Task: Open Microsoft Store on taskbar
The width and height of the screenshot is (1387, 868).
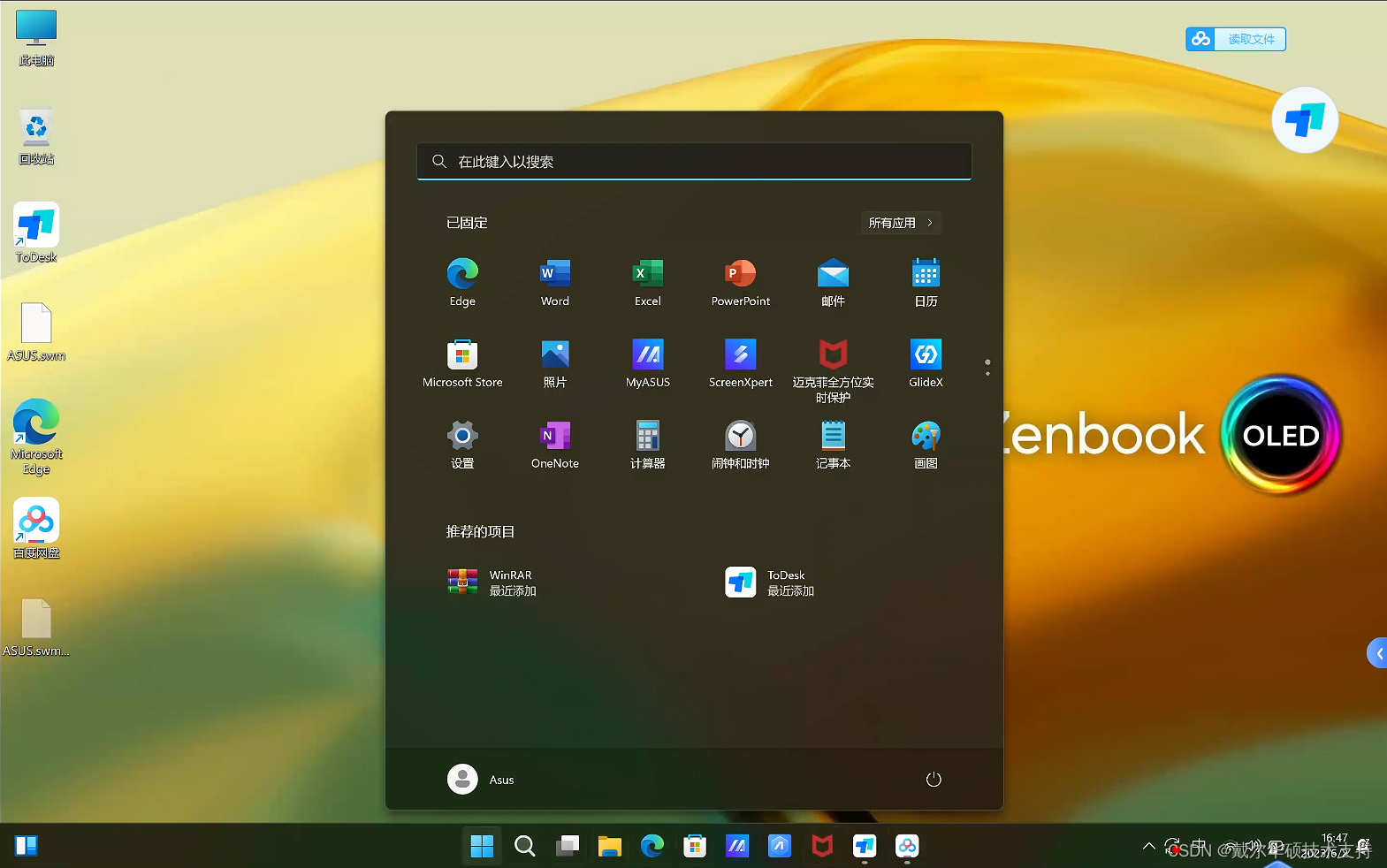Action: pos(695,846)
